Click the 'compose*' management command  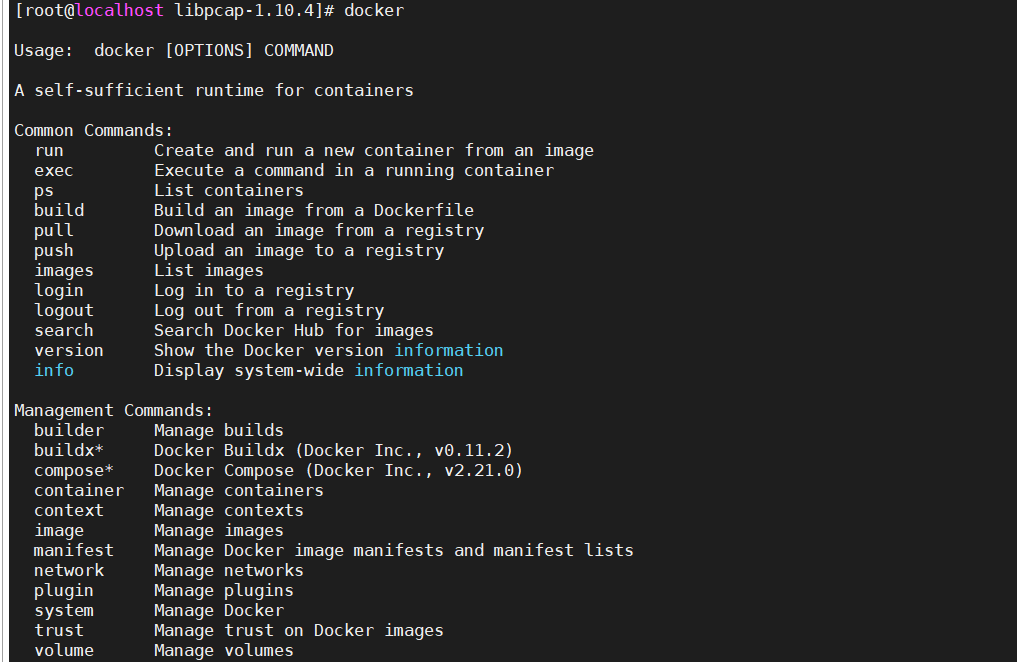coord(74,470)
